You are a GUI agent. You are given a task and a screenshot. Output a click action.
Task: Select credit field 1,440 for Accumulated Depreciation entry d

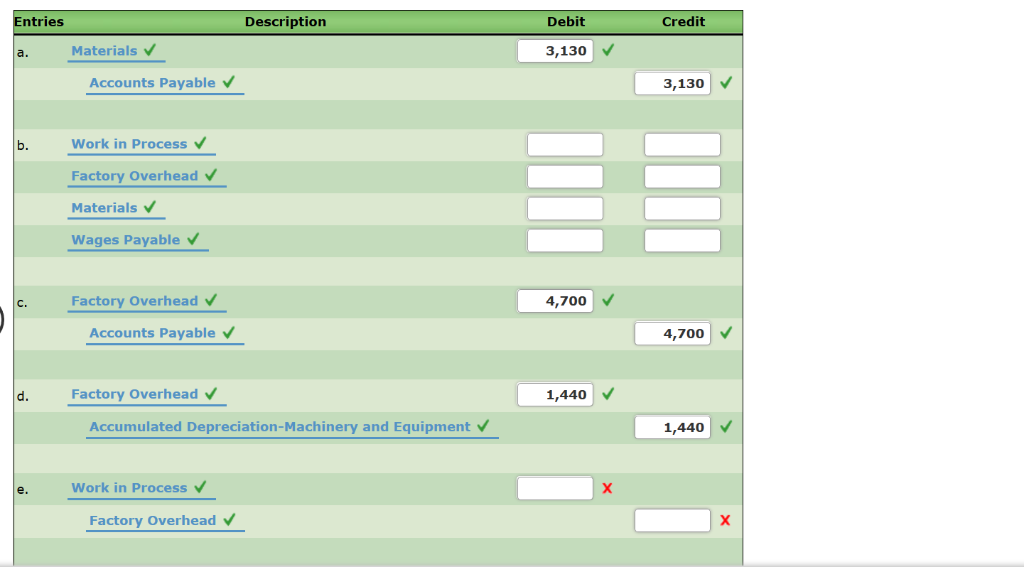tap(672, 427)
